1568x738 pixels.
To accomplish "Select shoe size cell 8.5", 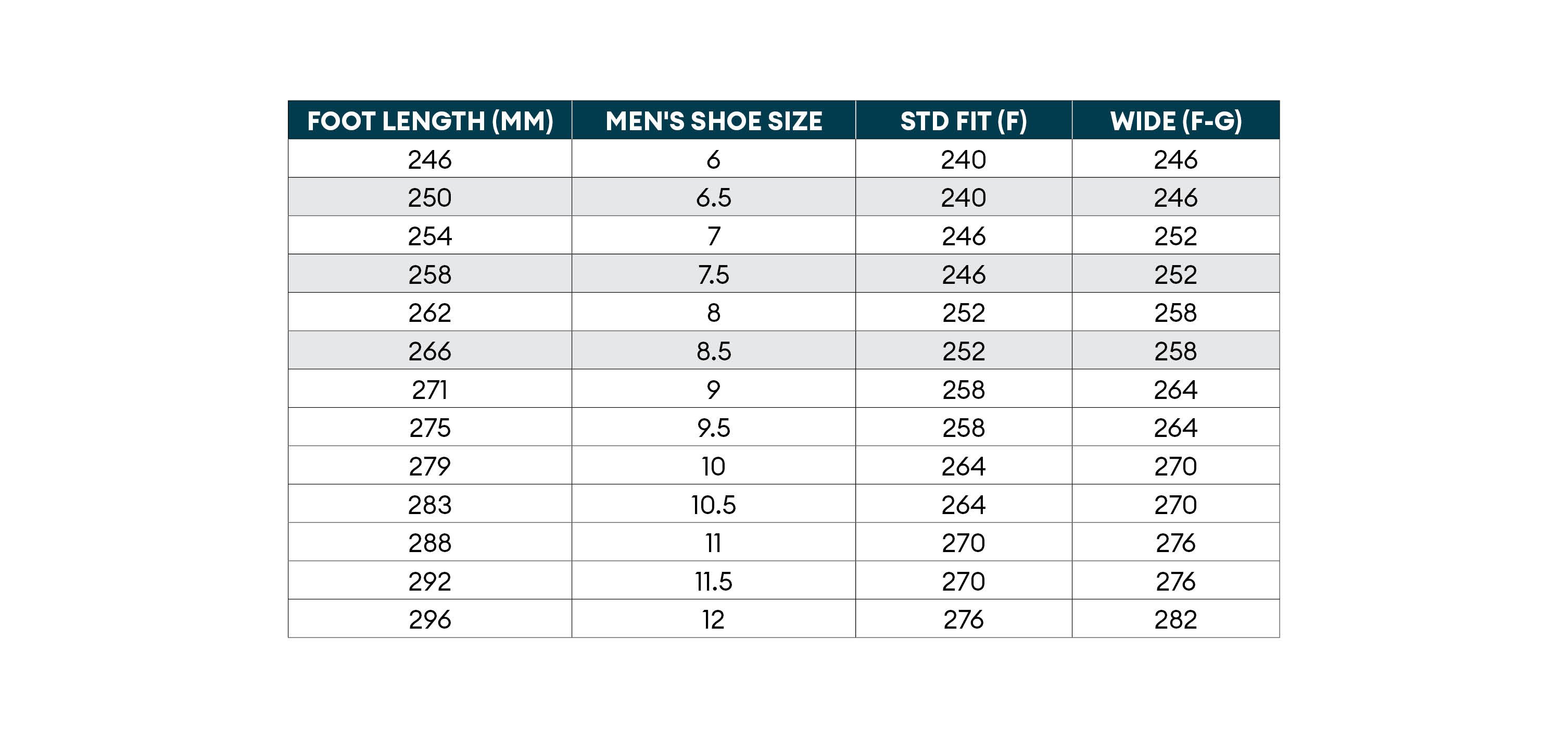I will pos(713,351).
